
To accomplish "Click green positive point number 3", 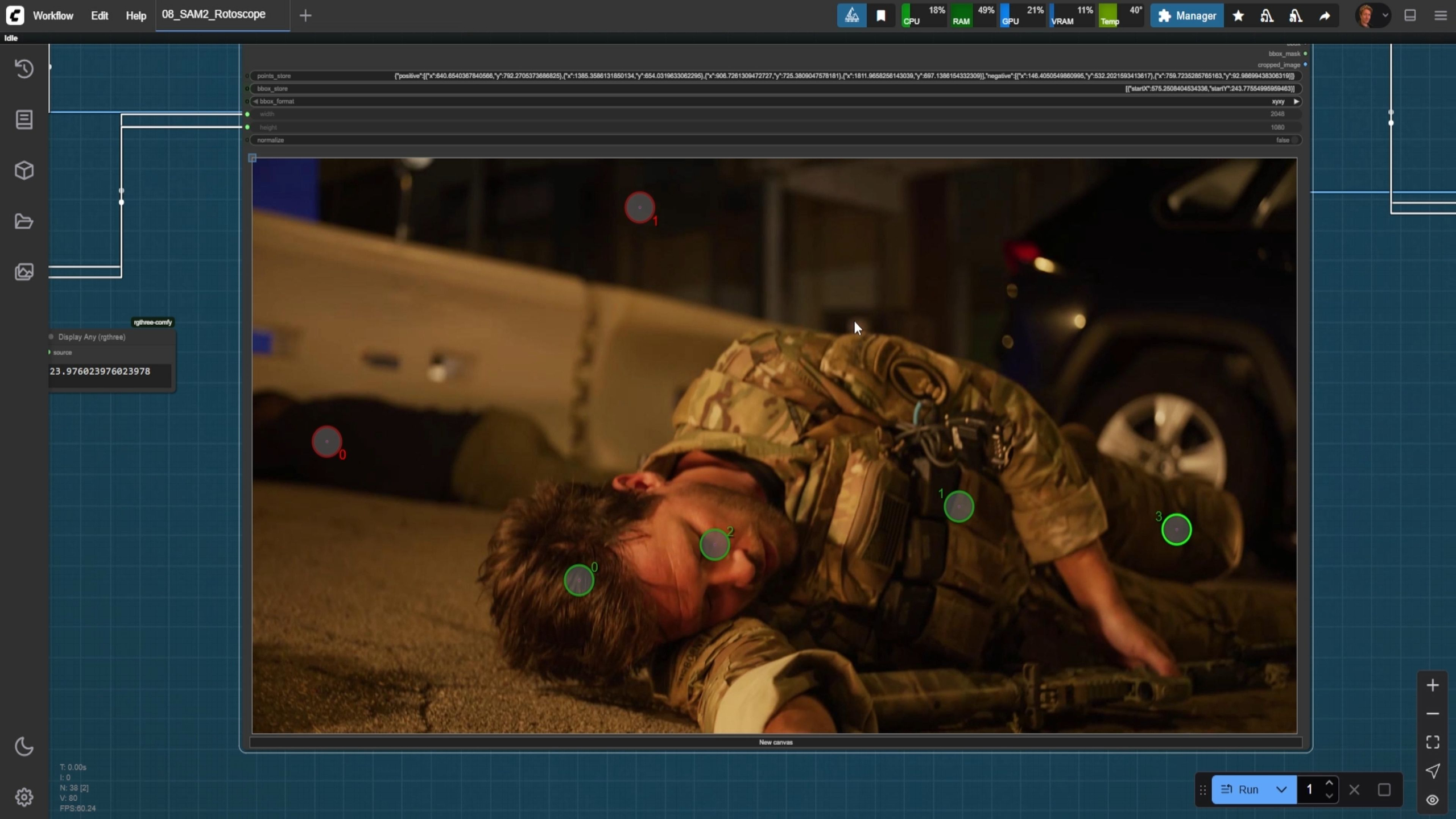I will click(x=1176, y=530).
